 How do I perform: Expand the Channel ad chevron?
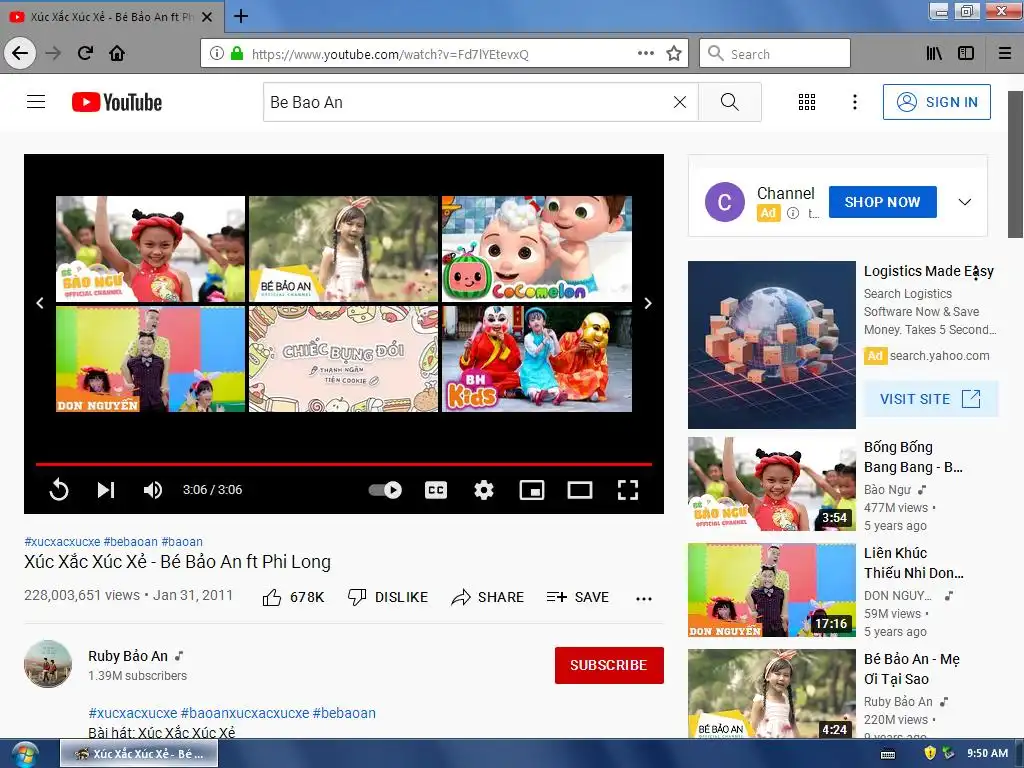point(965,202)
